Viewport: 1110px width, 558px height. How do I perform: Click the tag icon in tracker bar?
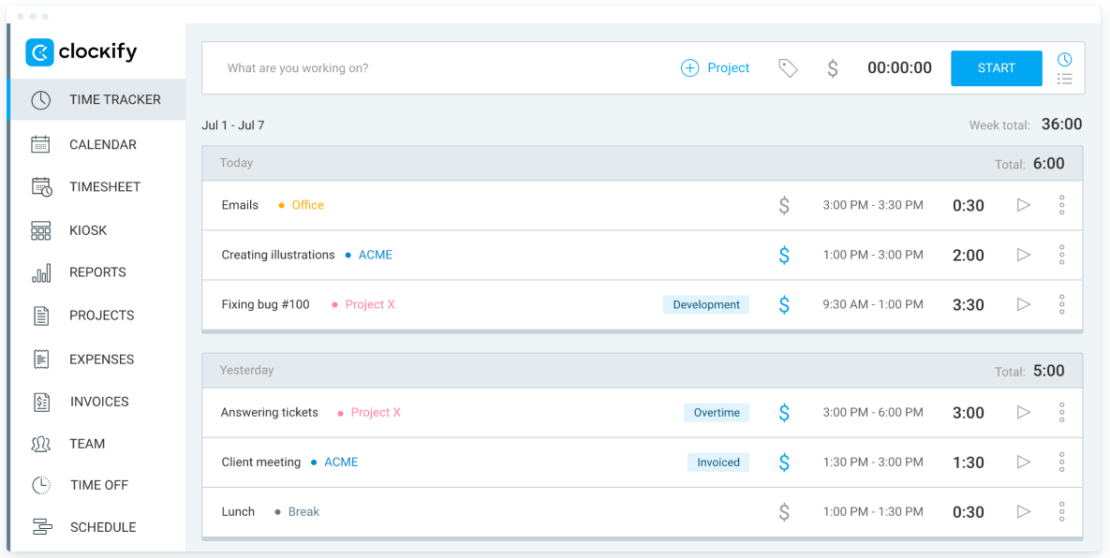(788, 68)
